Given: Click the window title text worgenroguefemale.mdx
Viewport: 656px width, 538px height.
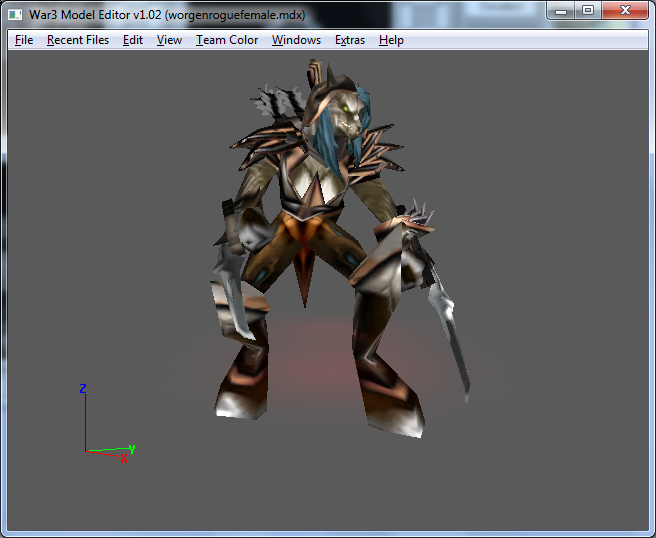Looking at the screenshot, I should pos(235,15).
